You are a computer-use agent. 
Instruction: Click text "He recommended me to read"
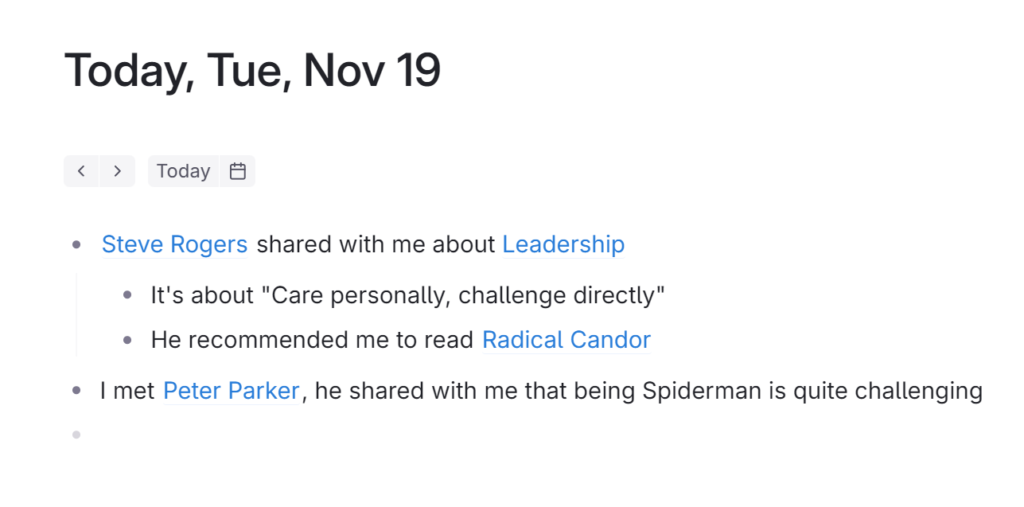(x=312, y=340)
